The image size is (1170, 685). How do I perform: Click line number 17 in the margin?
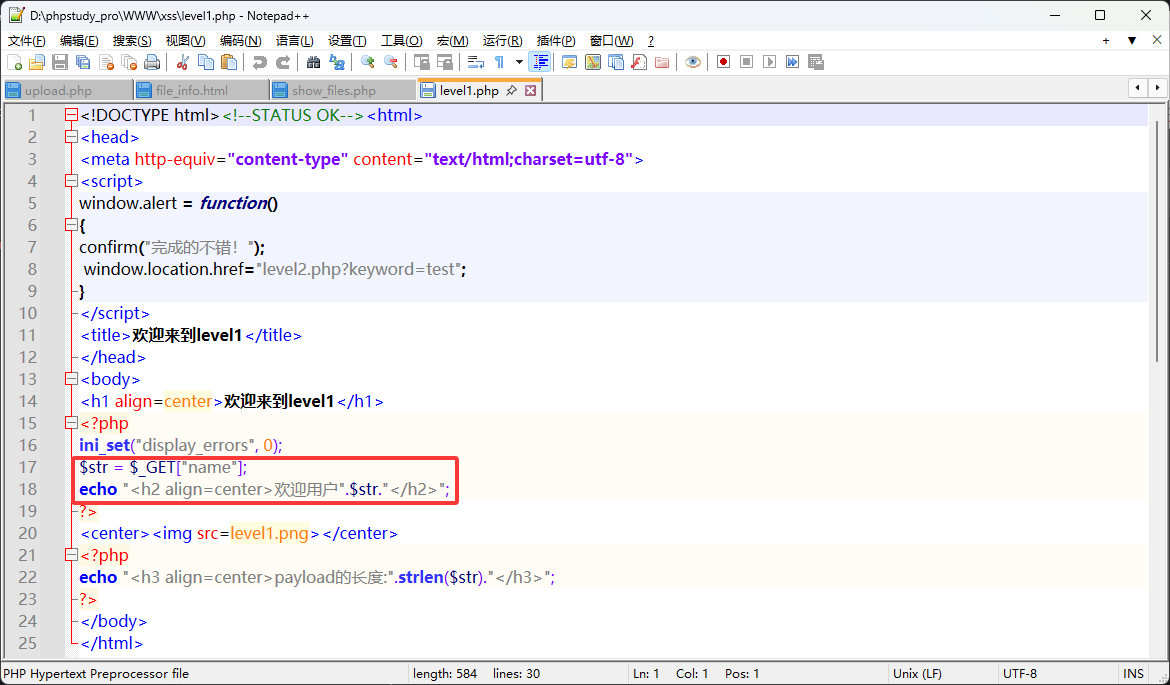(x=28, y=467)
